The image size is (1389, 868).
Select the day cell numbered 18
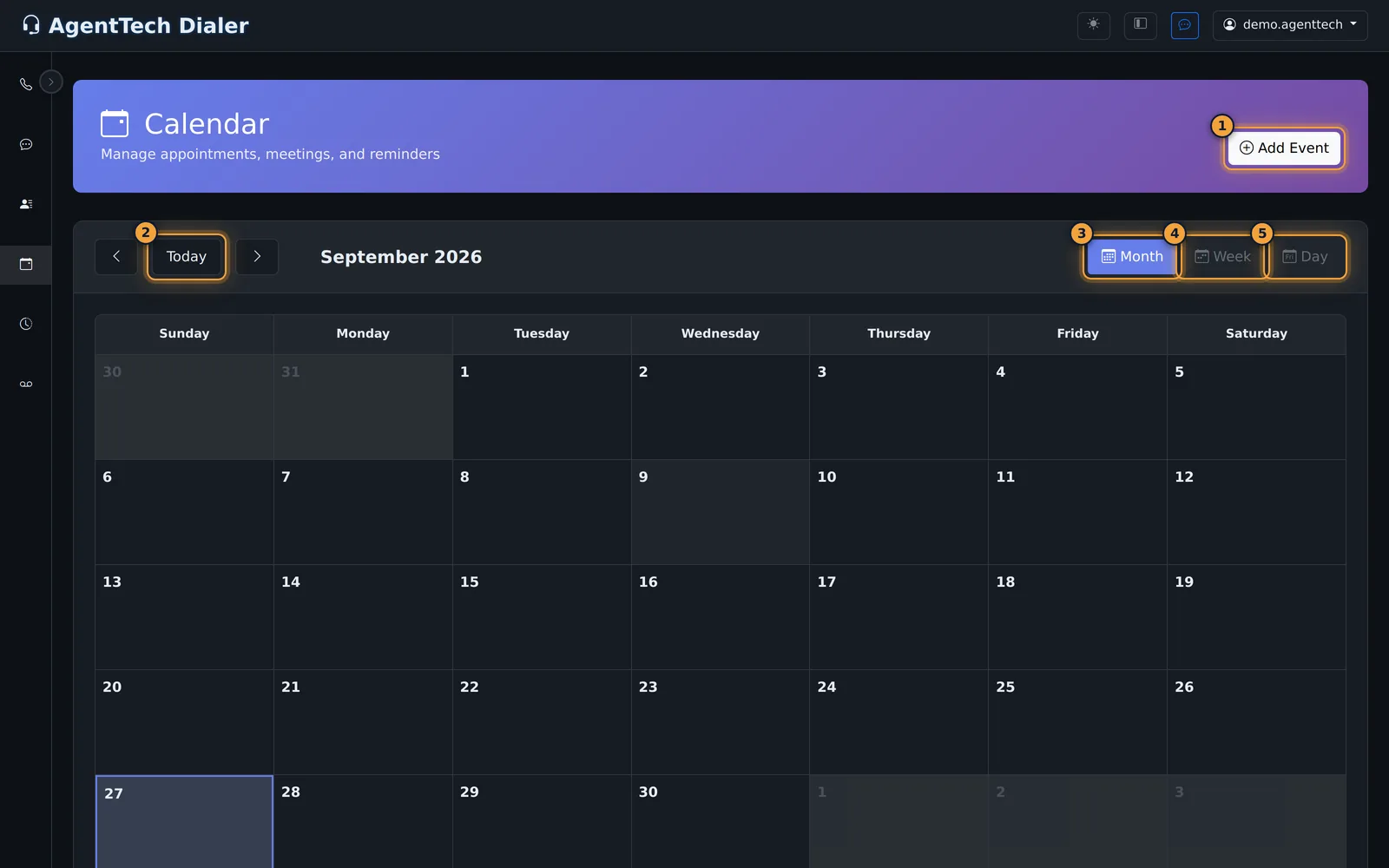point(1078,617)
